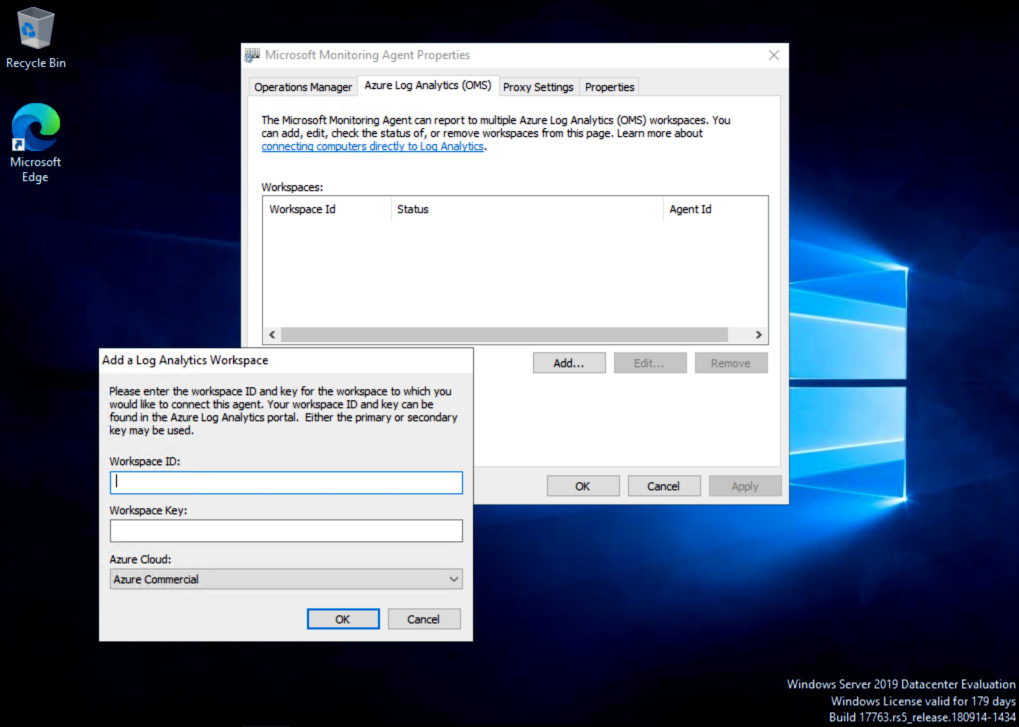Click the Add... button for workspaces

(569, 363)
